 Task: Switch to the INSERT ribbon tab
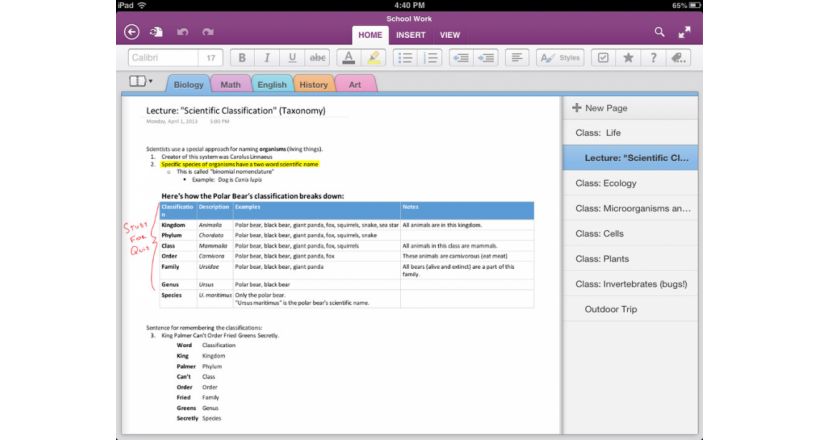[x=411, y=35]
